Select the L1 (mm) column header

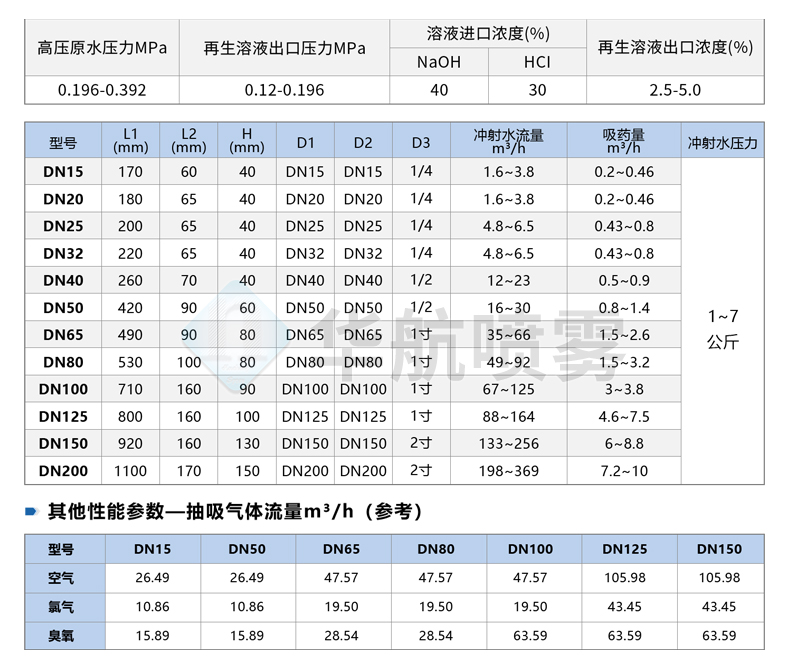click(130, 141)
